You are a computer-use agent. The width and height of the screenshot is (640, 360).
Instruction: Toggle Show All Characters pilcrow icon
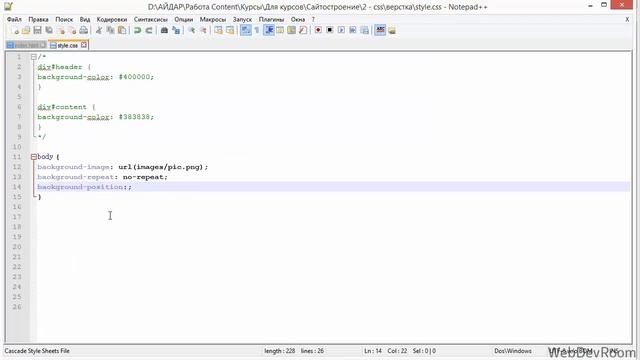(257, 30)
